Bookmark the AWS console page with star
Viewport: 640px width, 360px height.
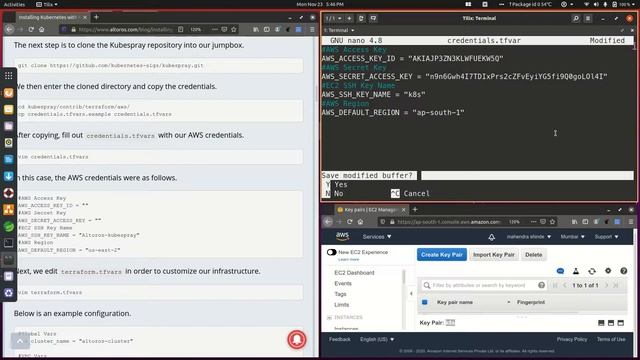pyautogui.click(x=553, y=222)
